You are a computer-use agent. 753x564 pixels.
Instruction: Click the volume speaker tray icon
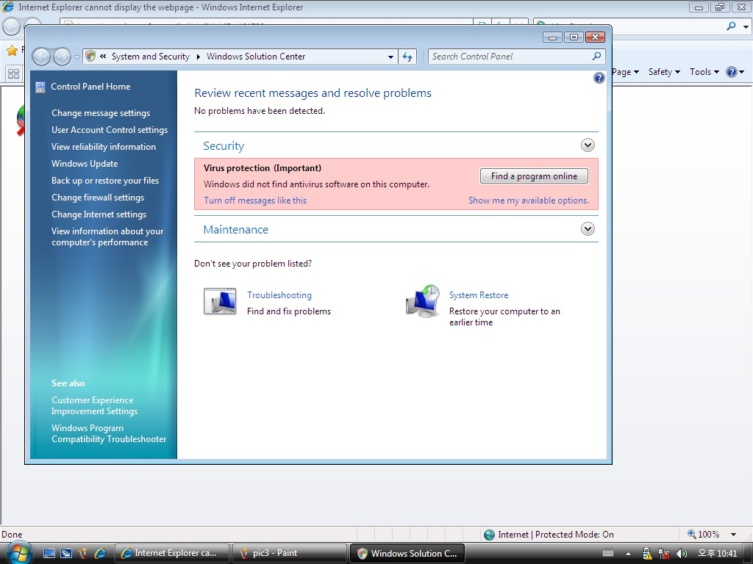[x=681, y=553]
